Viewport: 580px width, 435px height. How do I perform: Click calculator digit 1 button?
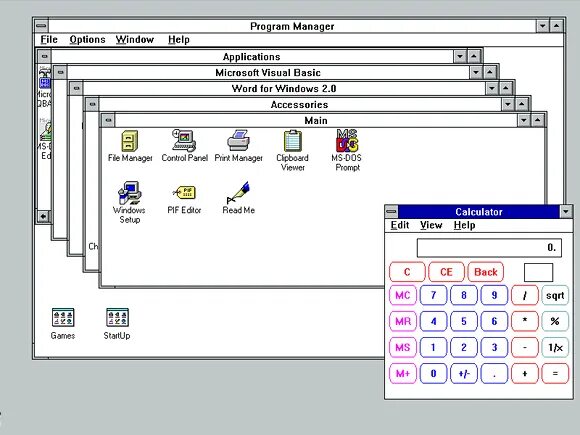(433, 347)
